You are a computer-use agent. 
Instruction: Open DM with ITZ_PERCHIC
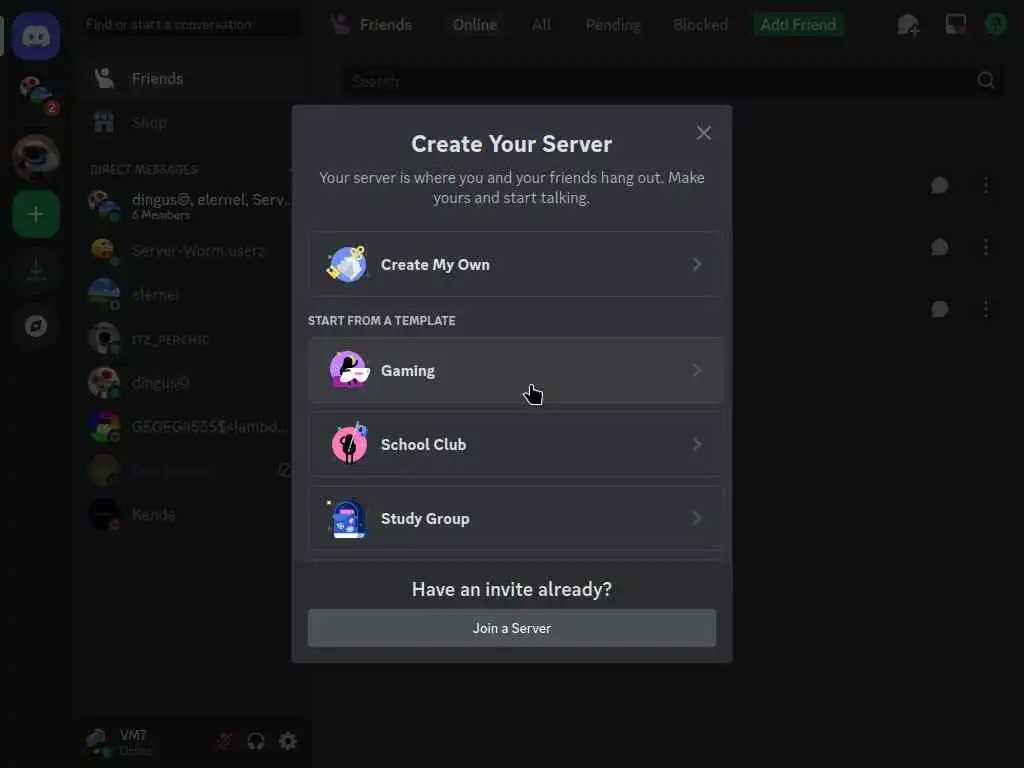pos(193,339)
